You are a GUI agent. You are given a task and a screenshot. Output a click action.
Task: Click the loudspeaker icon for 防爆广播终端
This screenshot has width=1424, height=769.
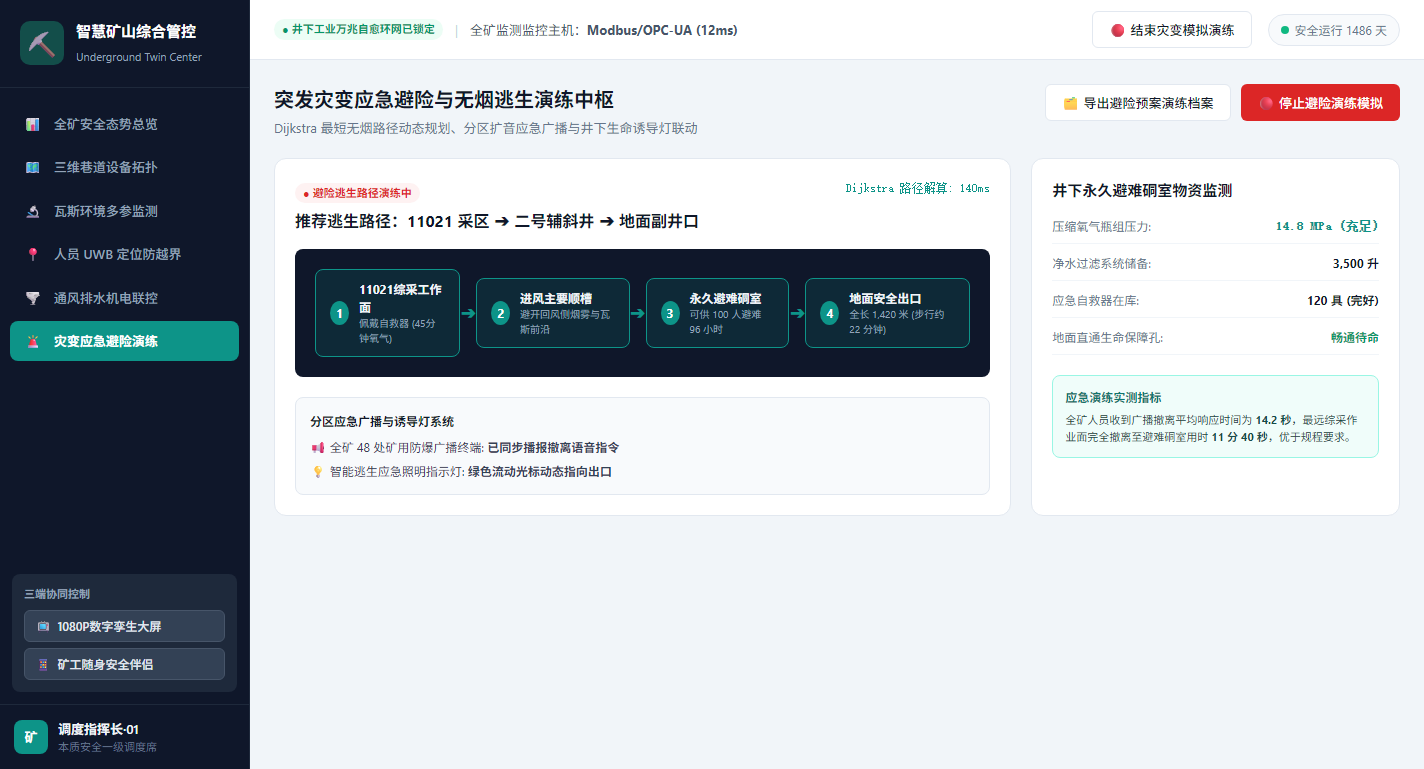coord(318,448)
